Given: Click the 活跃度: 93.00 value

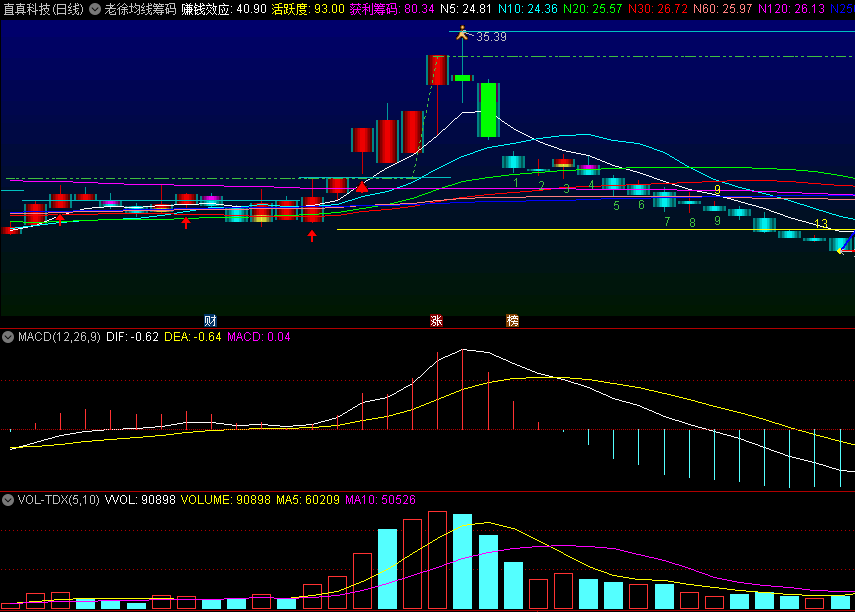Looking at the screenshot, I should tap(308, 9).
